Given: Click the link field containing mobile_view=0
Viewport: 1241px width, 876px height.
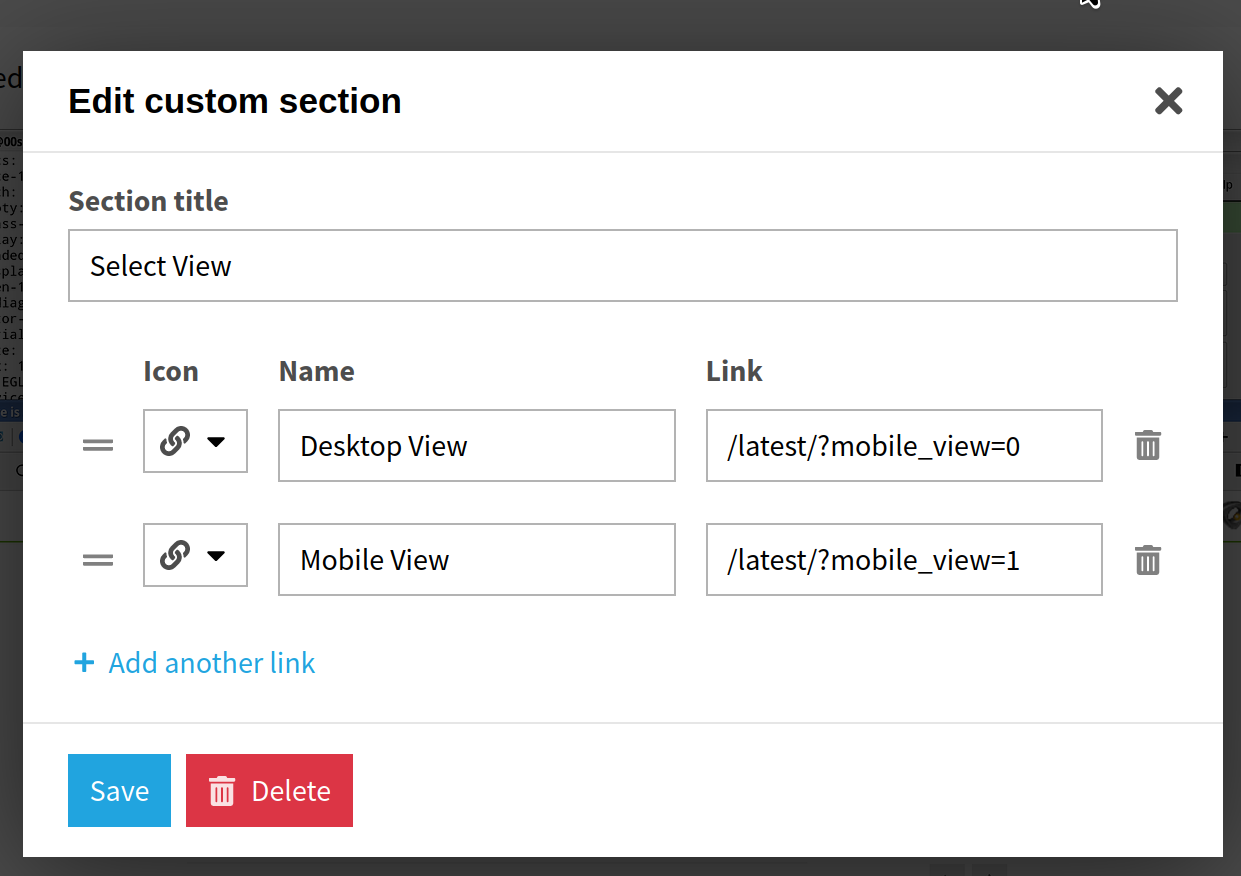Looking at the screenshot, I should [904, 445].
